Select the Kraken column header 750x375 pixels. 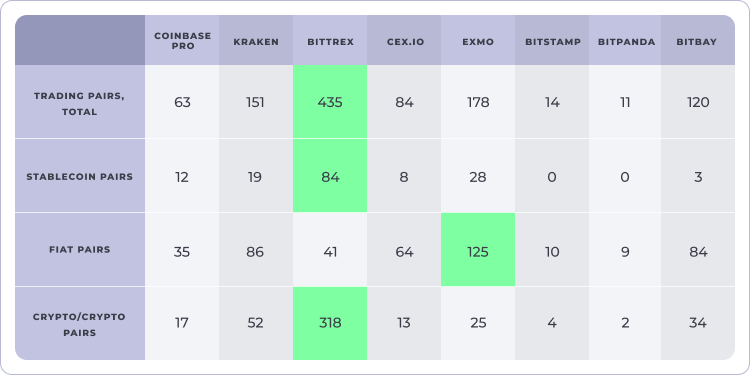256,40
